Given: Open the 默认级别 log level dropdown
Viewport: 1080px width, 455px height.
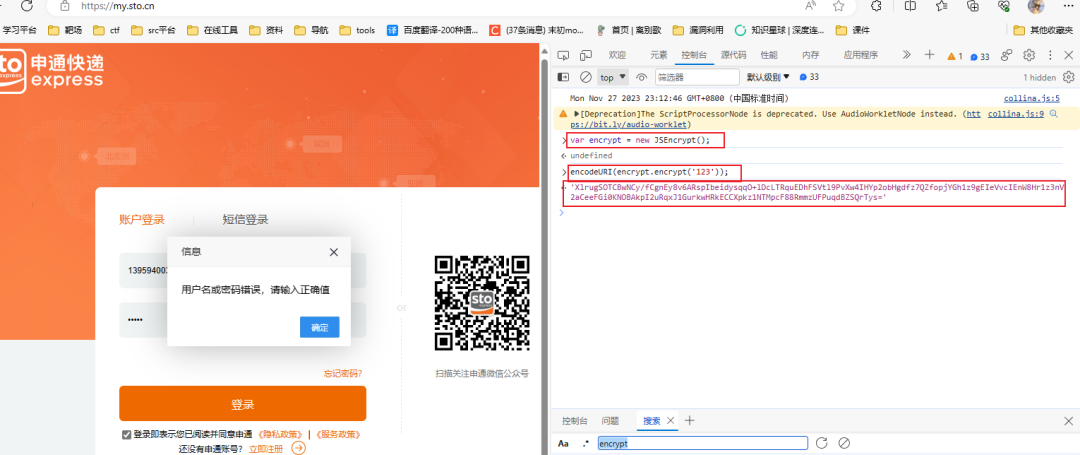Looking at the screenshot, I should pyautogui.click(x=768, y=77).
